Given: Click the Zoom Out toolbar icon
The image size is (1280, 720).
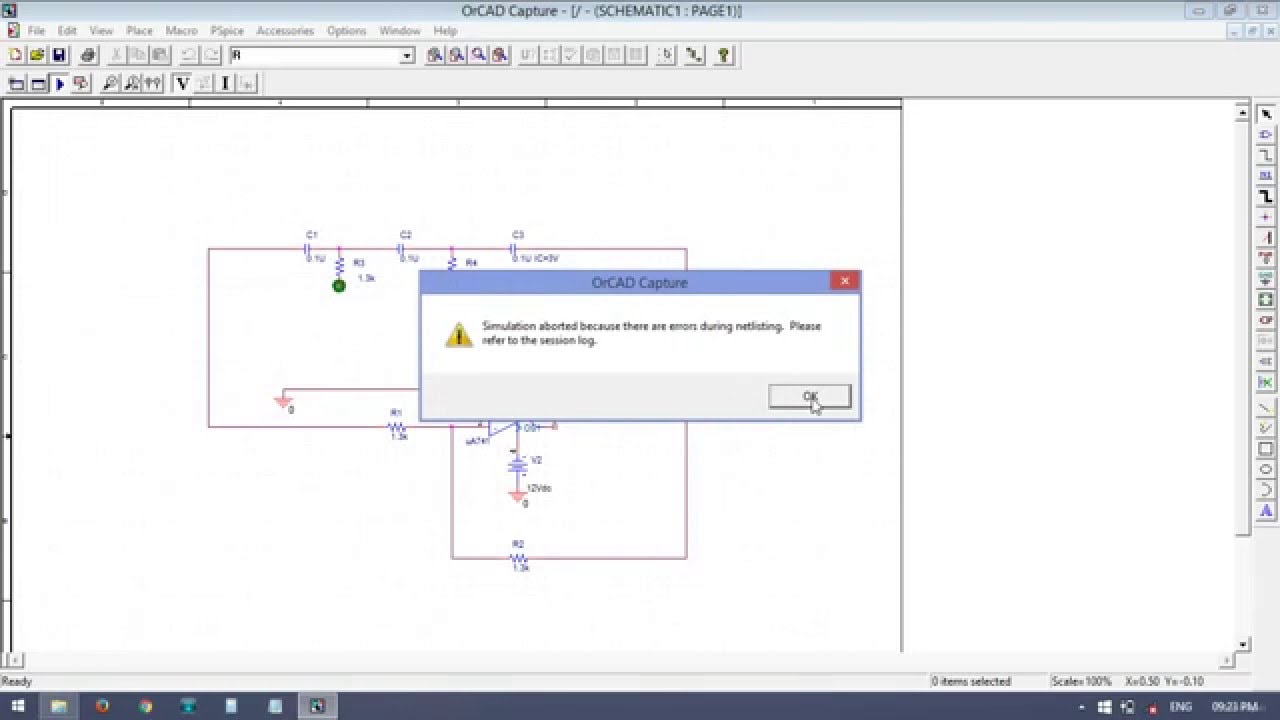Looking at the screenshot, I should click(456, 55).
